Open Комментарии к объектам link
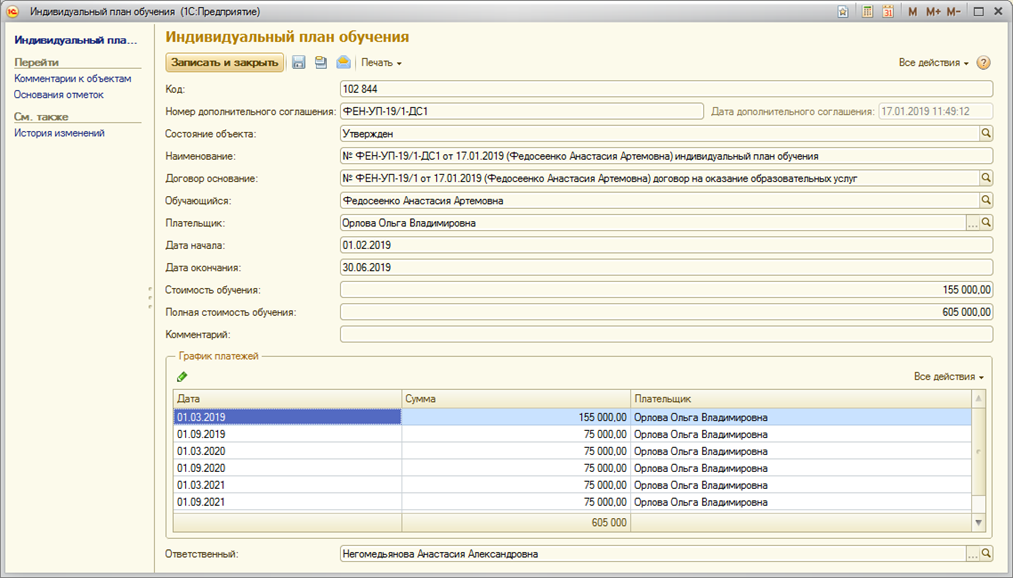 pyautogui.click(x=72, y=78)
